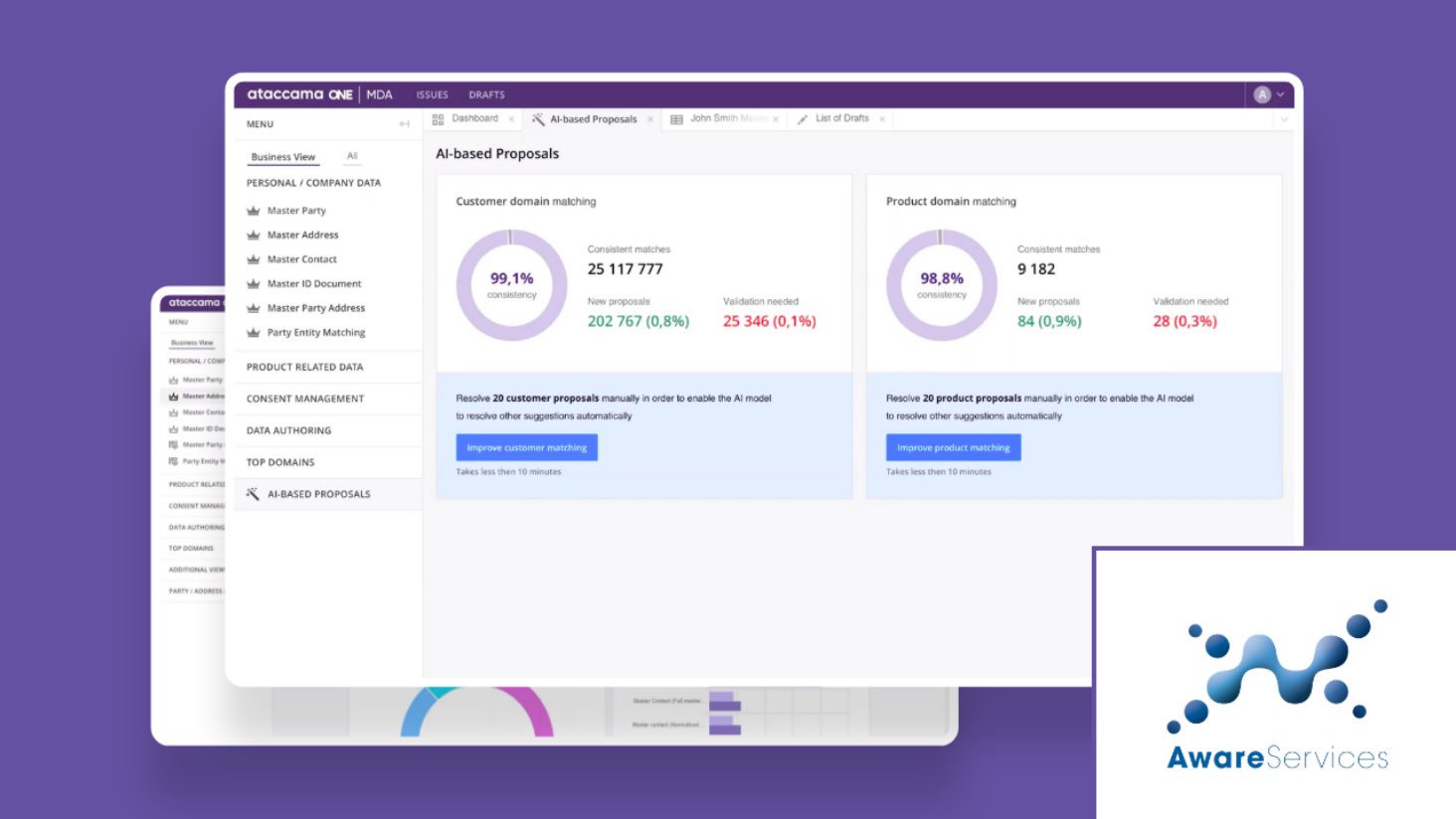Click the Improve product matching button
The image size is (1456, 819).
click(x=952, y=447)
